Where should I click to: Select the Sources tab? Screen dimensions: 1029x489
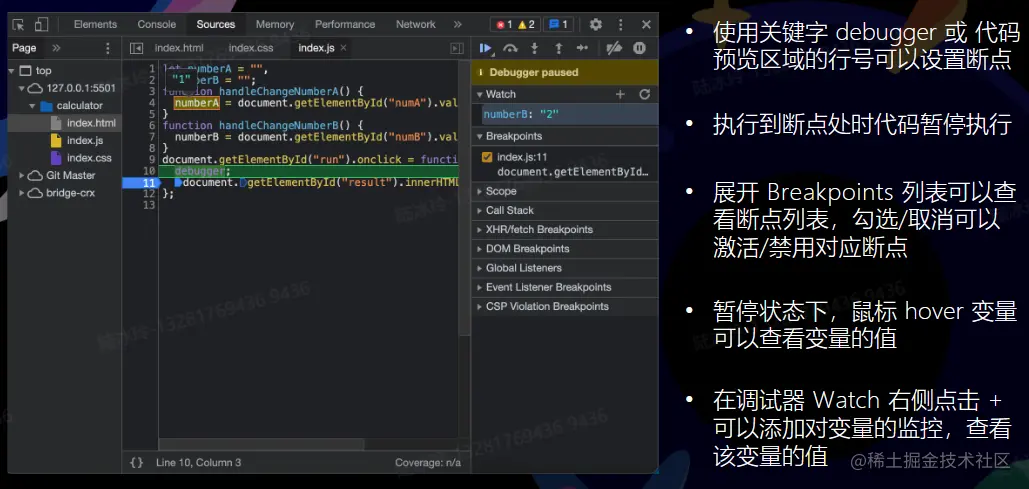[216, 24]
